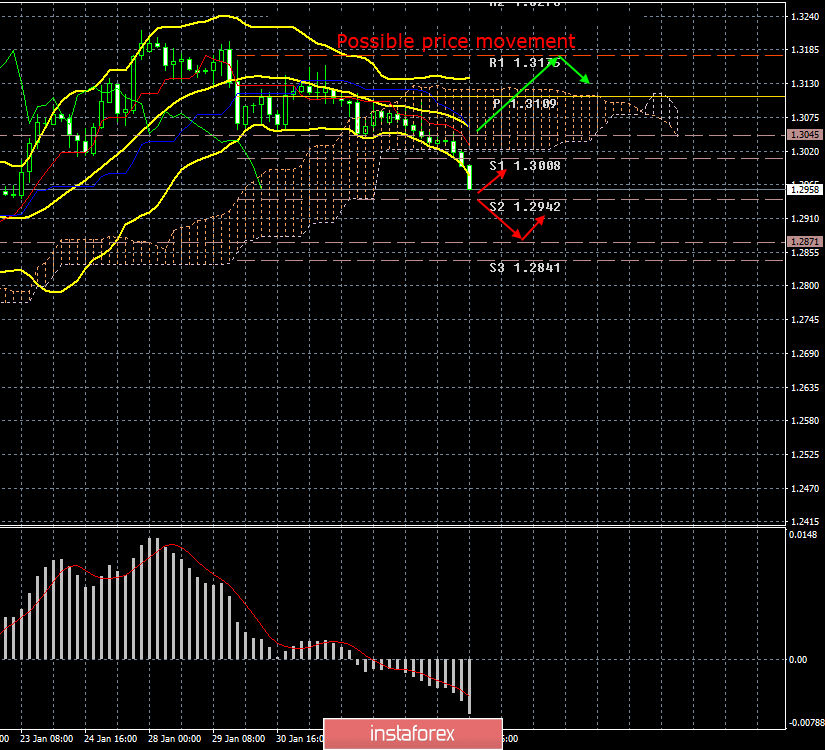Click the last MACD histogram bar

[x=469, y=686]
